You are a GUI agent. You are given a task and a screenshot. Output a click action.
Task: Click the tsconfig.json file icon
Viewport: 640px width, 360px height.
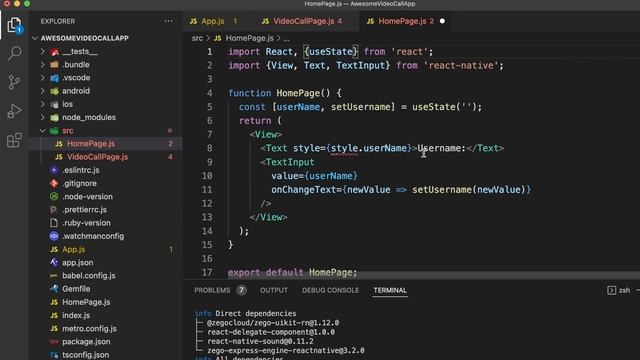click(54, 355)
